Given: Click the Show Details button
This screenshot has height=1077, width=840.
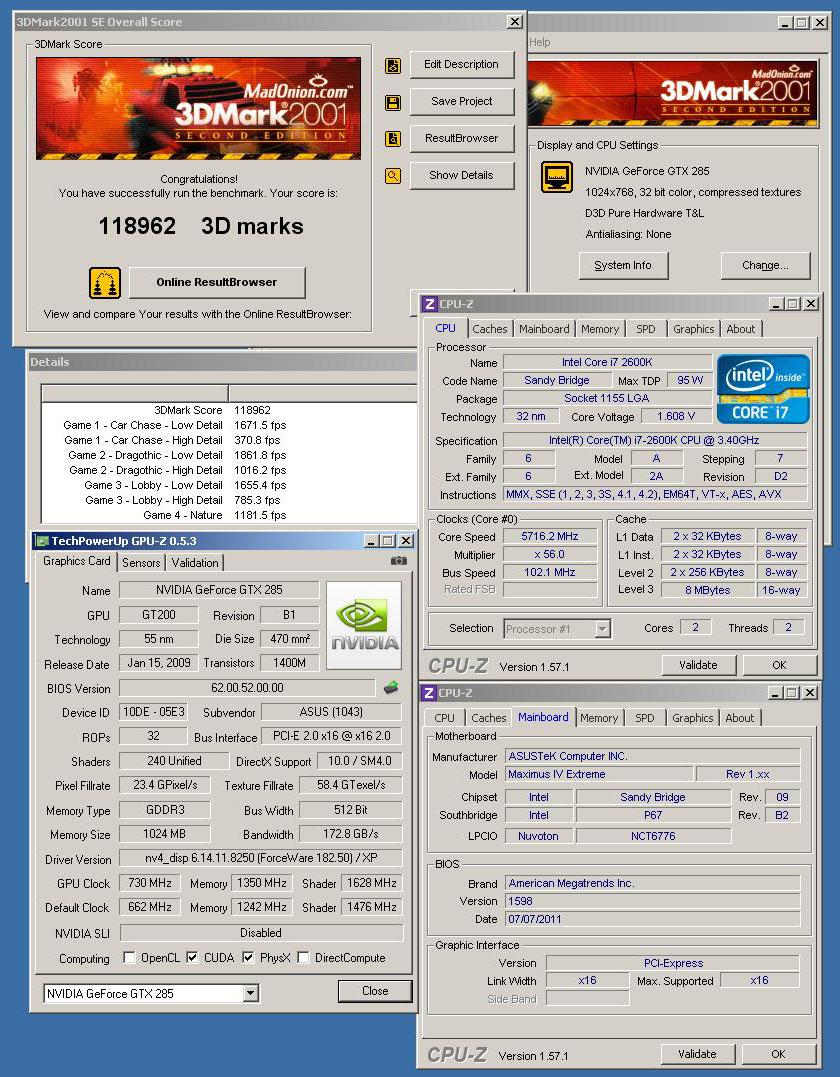Looking at the screenshot, I should [x=462, y=176].
